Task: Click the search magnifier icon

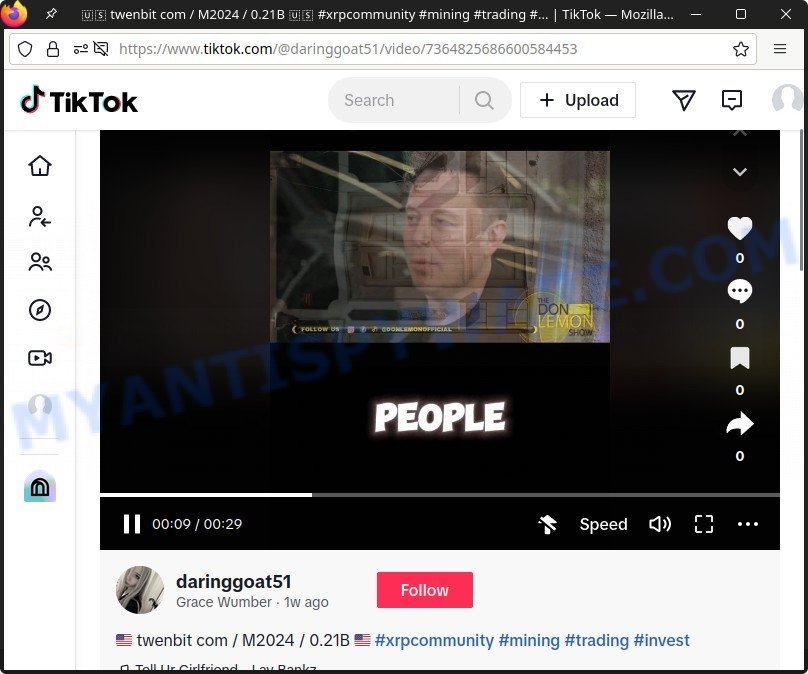Action: coord(484,100)
